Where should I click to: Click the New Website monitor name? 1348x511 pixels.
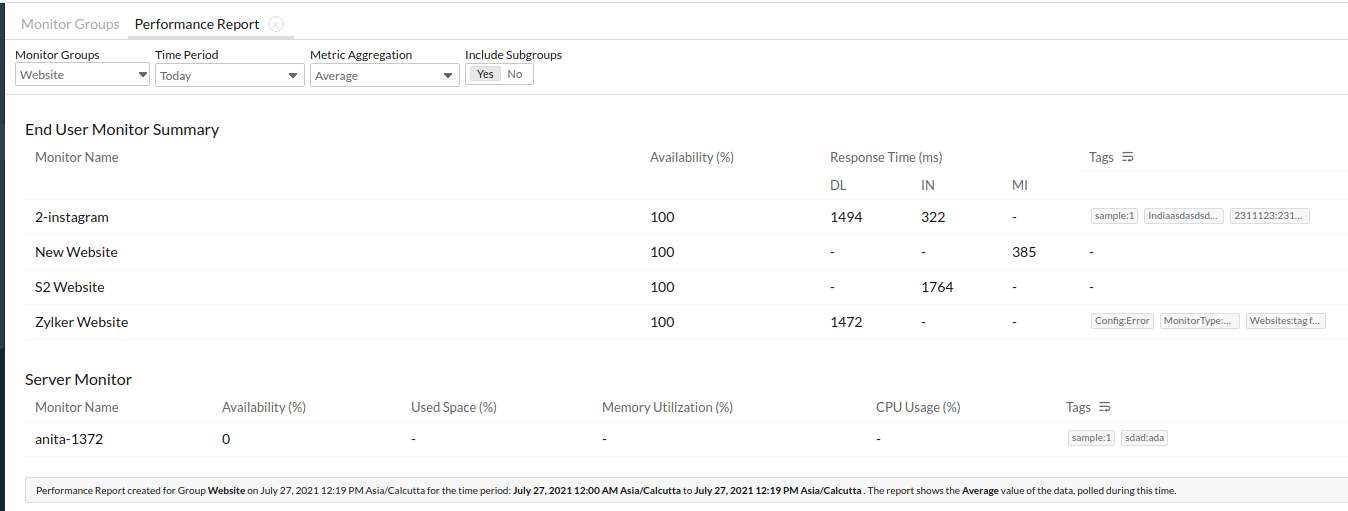click(76, 252)
